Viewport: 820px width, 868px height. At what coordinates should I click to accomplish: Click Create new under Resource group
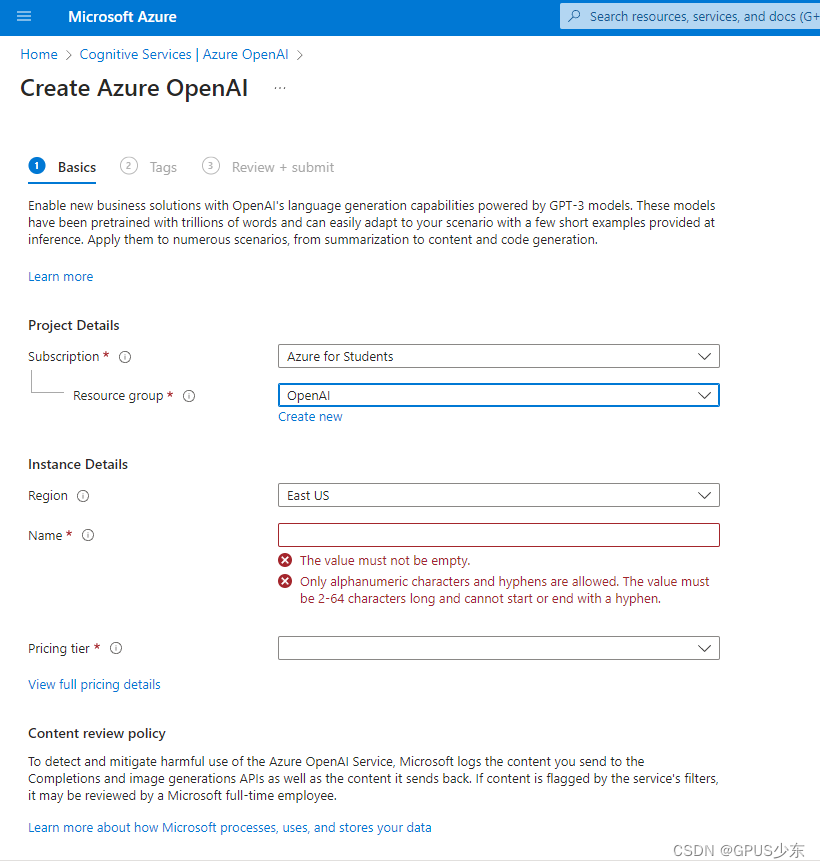click(310, 417)
